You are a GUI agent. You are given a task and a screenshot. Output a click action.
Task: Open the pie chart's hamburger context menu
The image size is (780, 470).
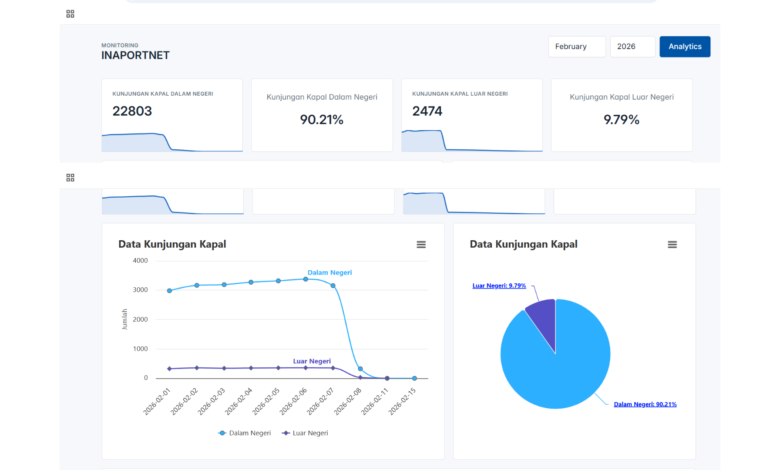tap(672, 244)
